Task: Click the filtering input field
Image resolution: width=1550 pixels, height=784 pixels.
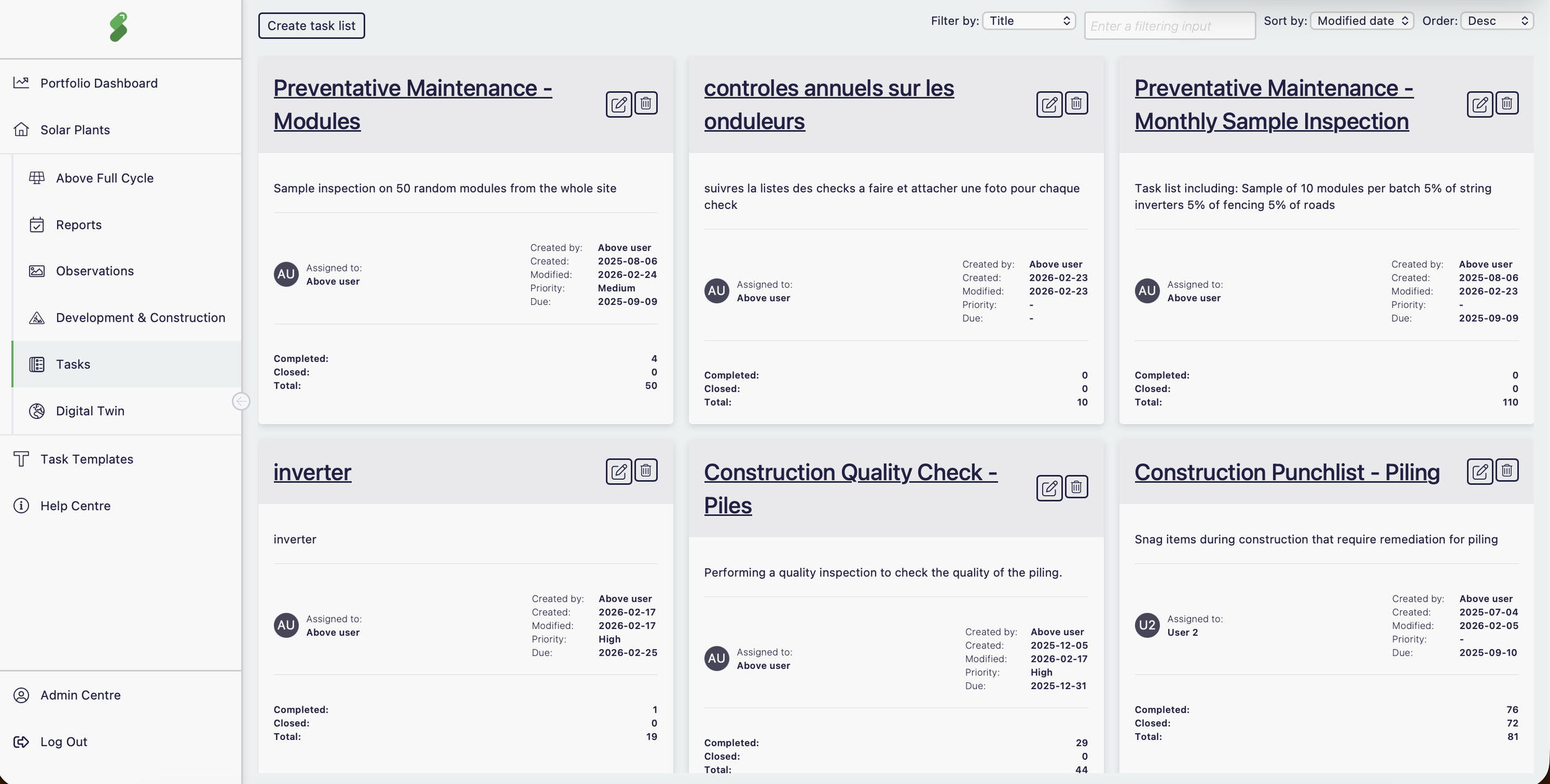Action: (1169, 26)
